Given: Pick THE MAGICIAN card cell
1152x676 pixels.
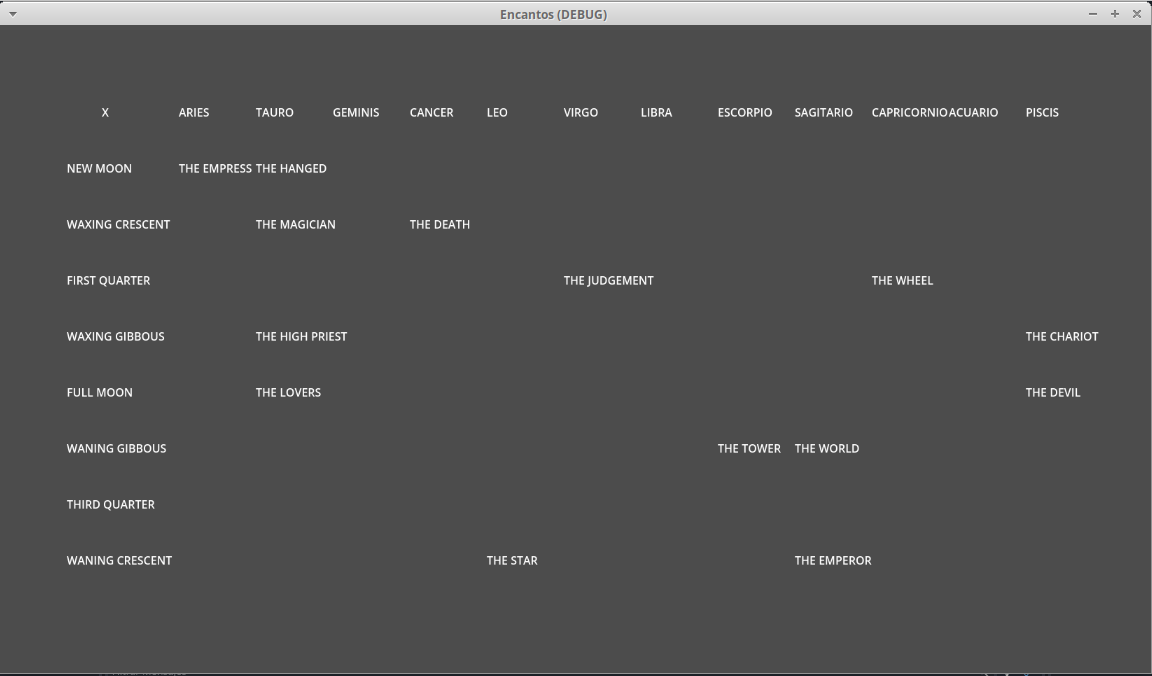Looking at the screenshot, I should click(x=295, y=224).
